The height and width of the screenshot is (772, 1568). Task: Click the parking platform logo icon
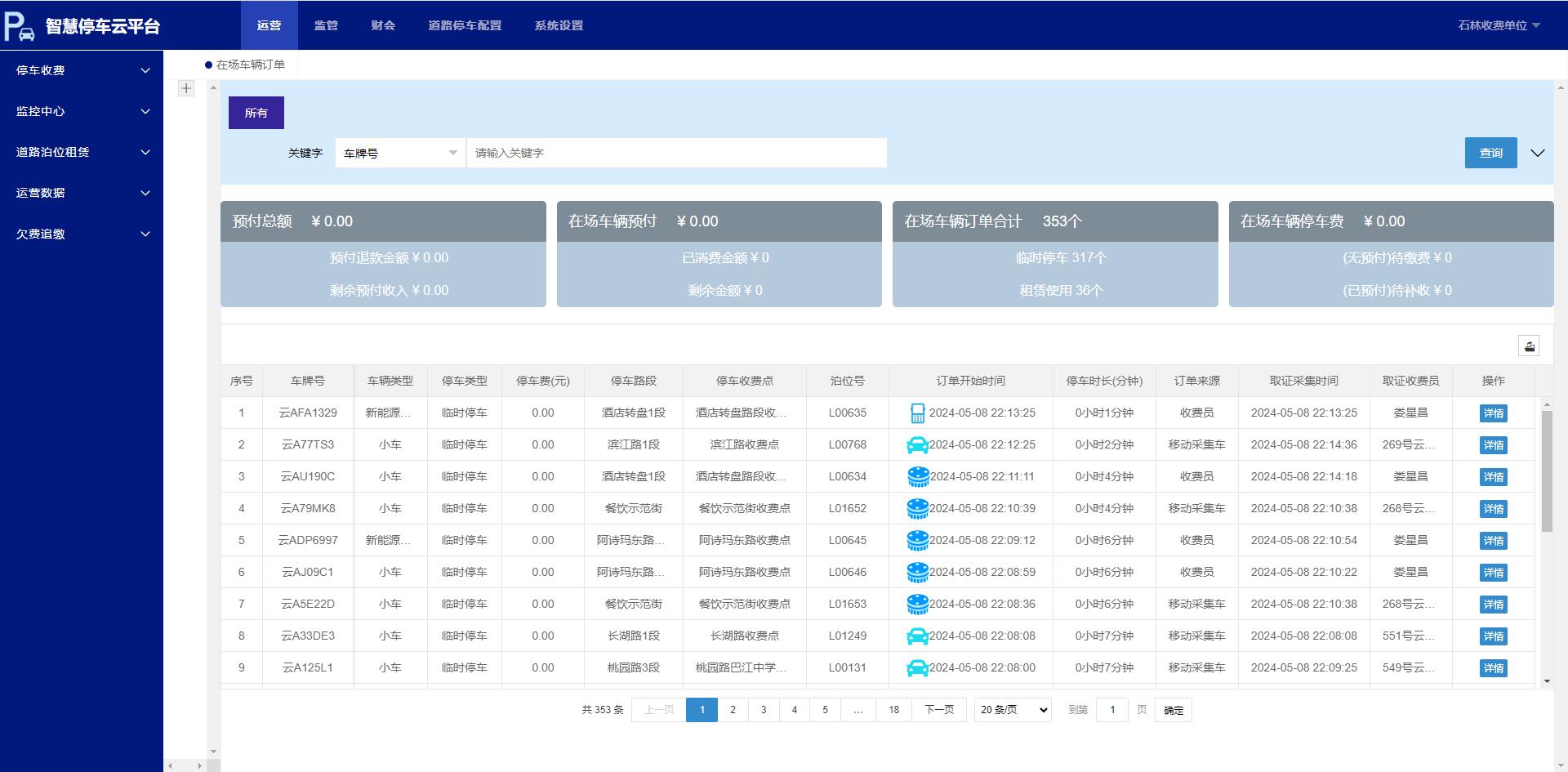pos(20,26)
